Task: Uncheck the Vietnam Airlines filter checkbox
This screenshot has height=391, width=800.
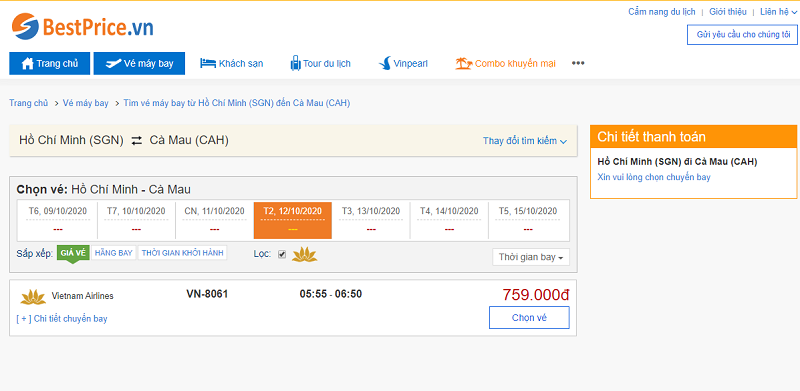Action: (x=282, y=254)
